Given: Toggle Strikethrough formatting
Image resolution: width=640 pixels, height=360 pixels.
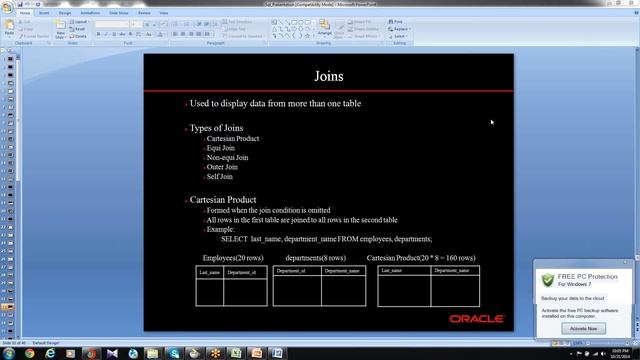Looking at the screenshot, I should tap(122, 34).
